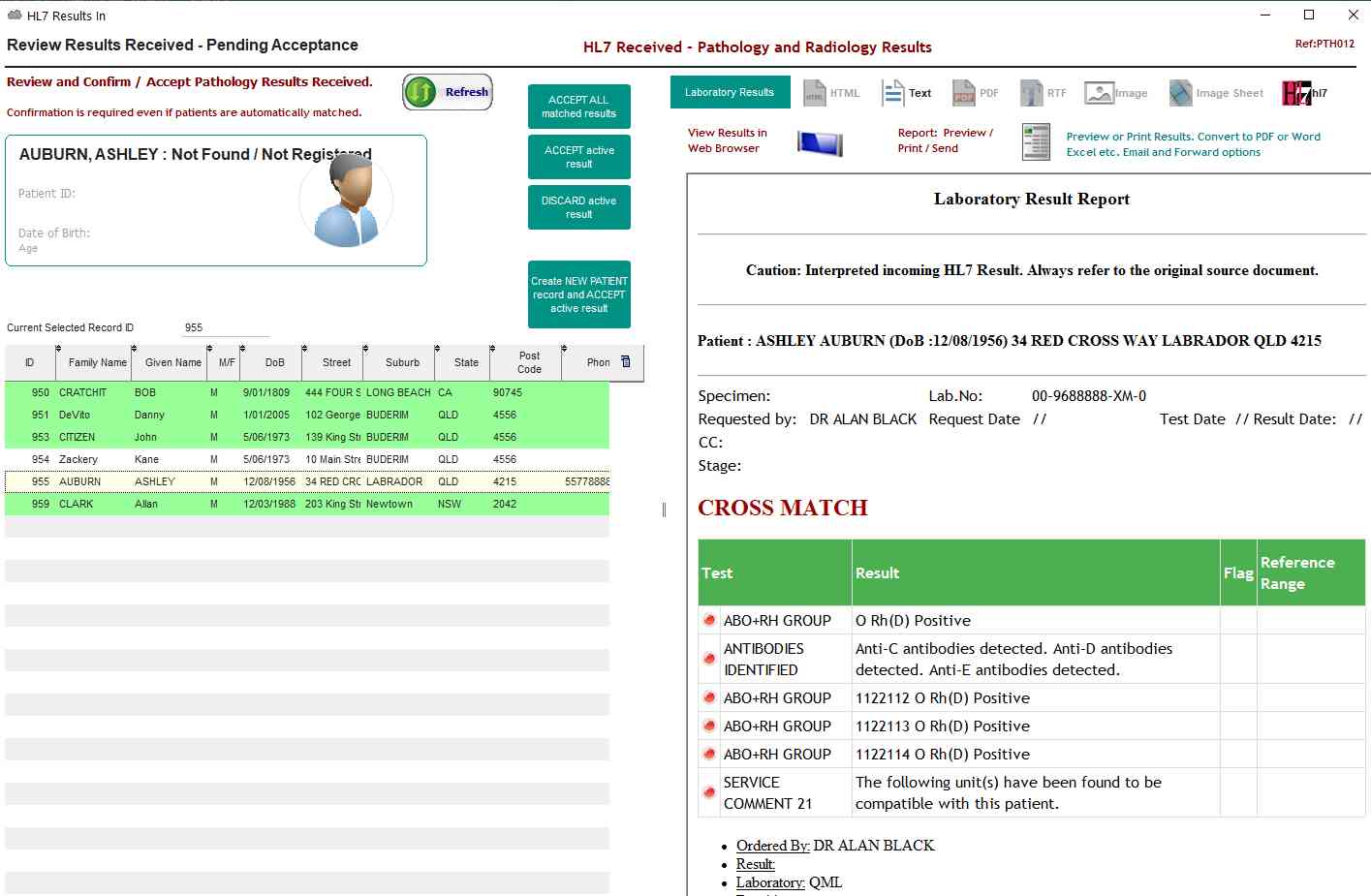Click DR ALAN BLACK in Requested by
1371x896 pixels.
pyautogui.click(x=863, y=419)
